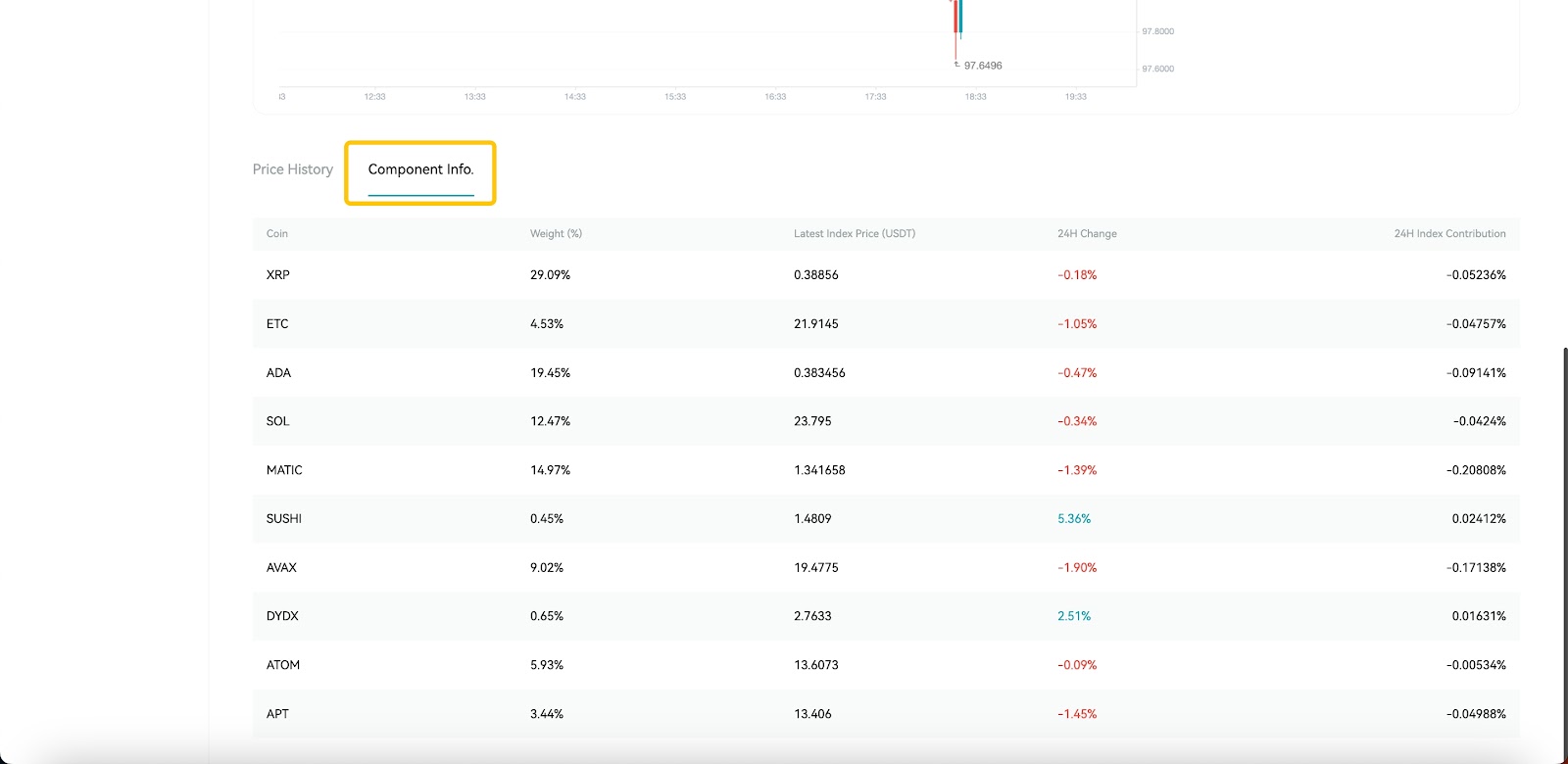
Task: Click AVAX weight value 9.02%
Action: click(547, 568)
